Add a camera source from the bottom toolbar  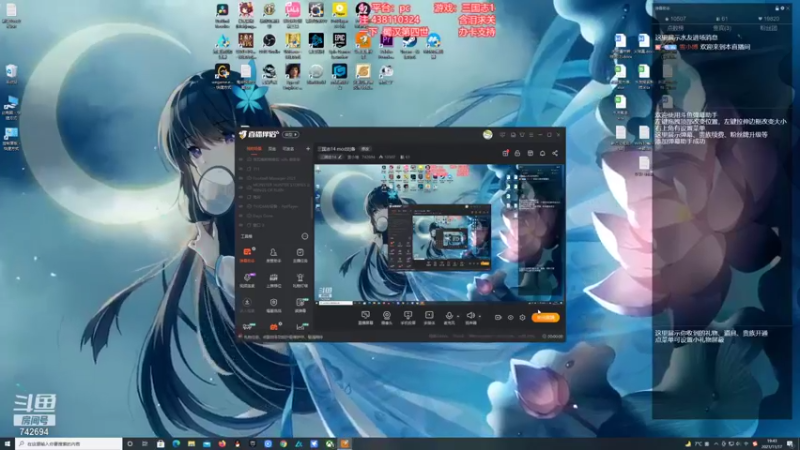[387, 317]
